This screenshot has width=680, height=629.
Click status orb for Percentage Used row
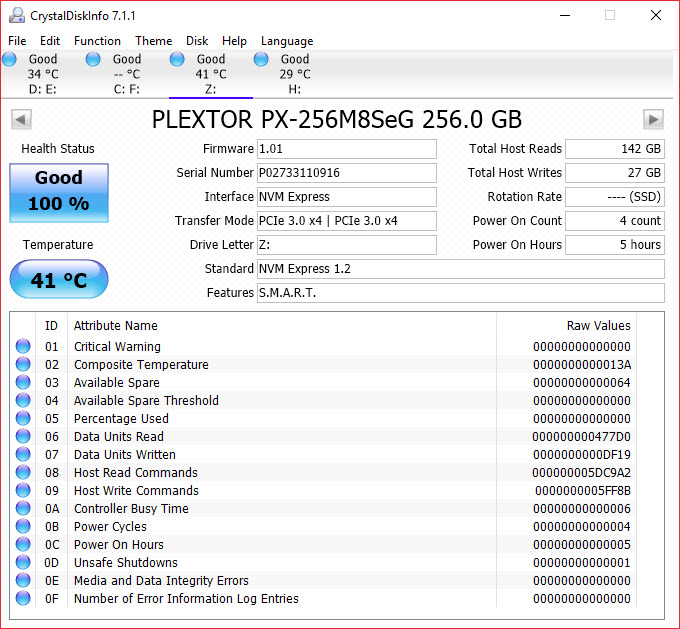[x=23, y=418]
